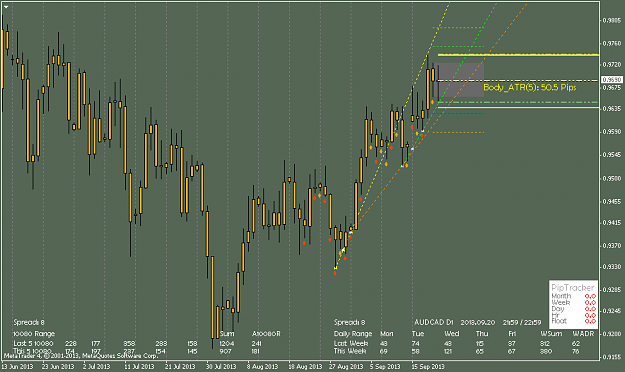The image size is (625, 372).
Task: Click the left Spread: 8 label
Action: pyautogui.click(x=29, y=322)
